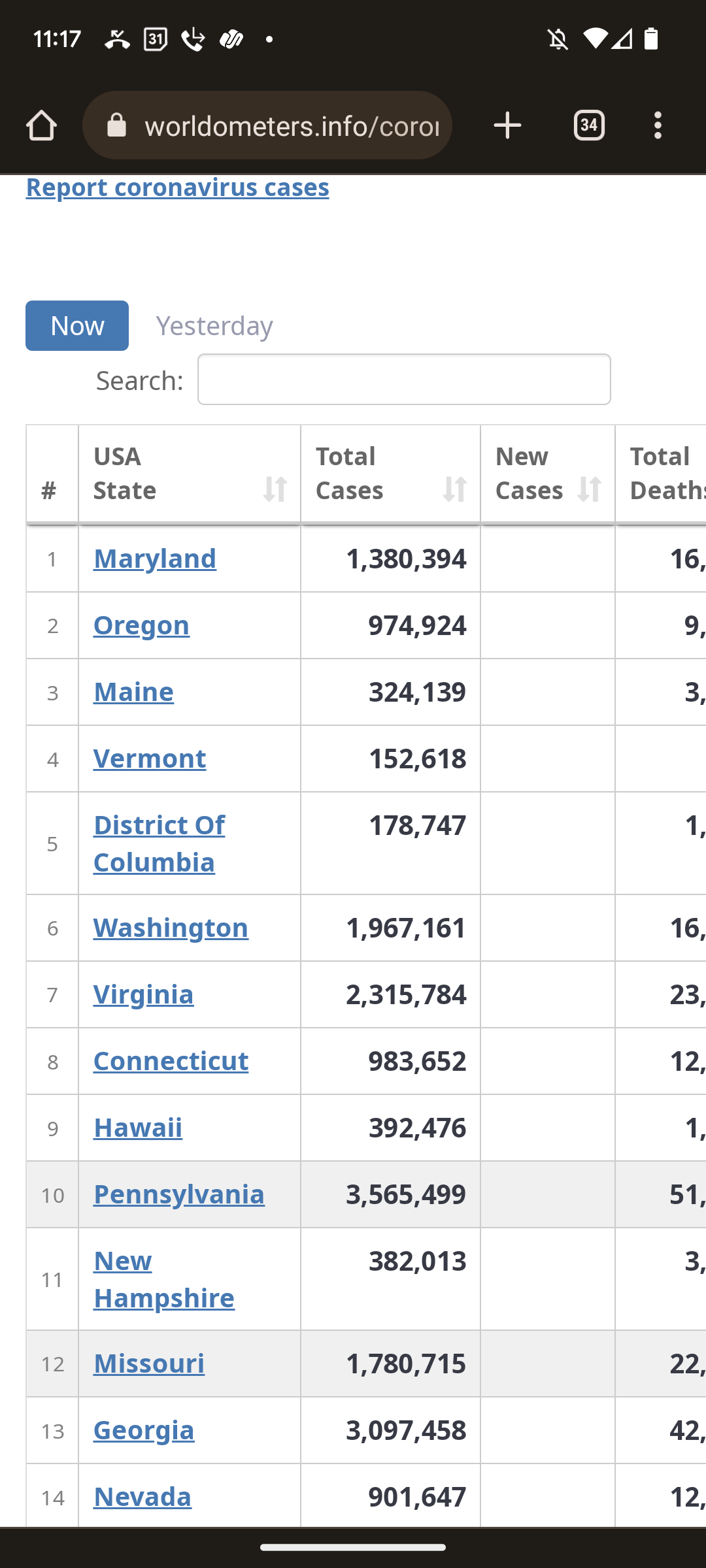Open a new tab with plus icon

click(x=507, y=125)
